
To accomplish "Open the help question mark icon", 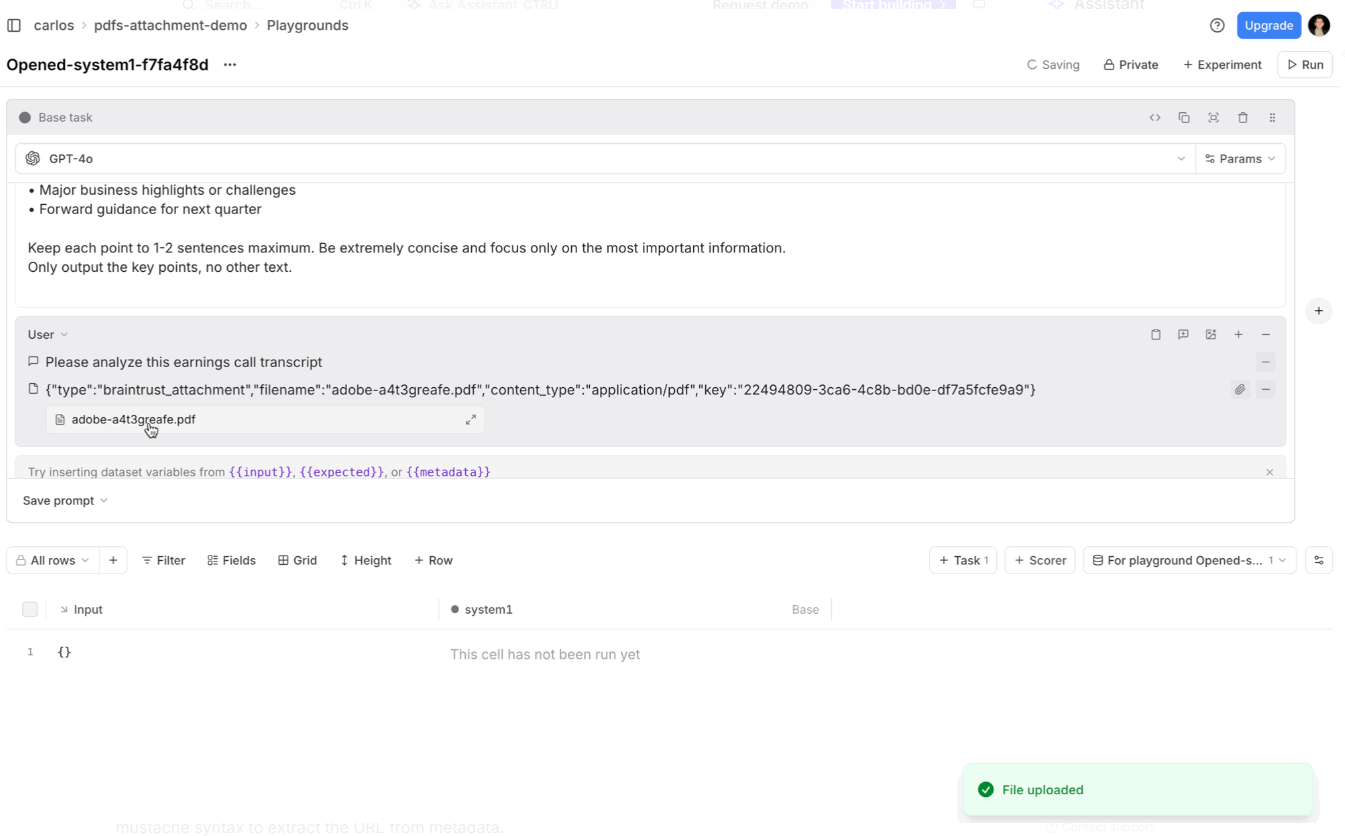I will (x=1217, y=25).
